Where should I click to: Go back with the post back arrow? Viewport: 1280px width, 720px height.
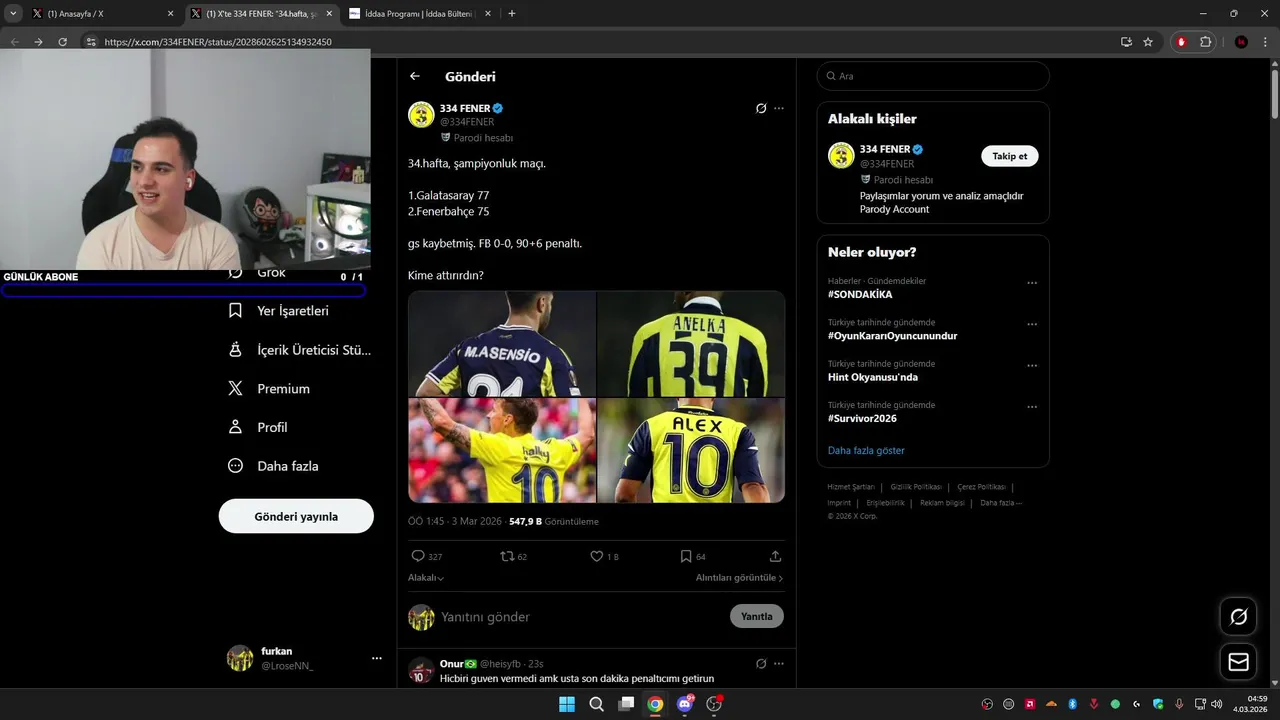pos(415,76)
